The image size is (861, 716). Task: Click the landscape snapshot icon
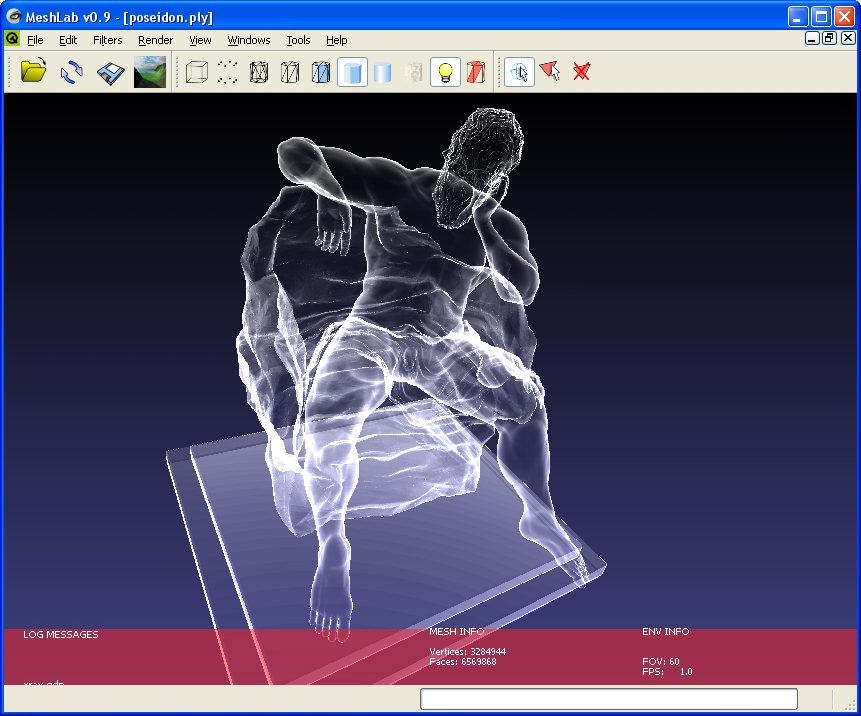click(x=150, y=72)
